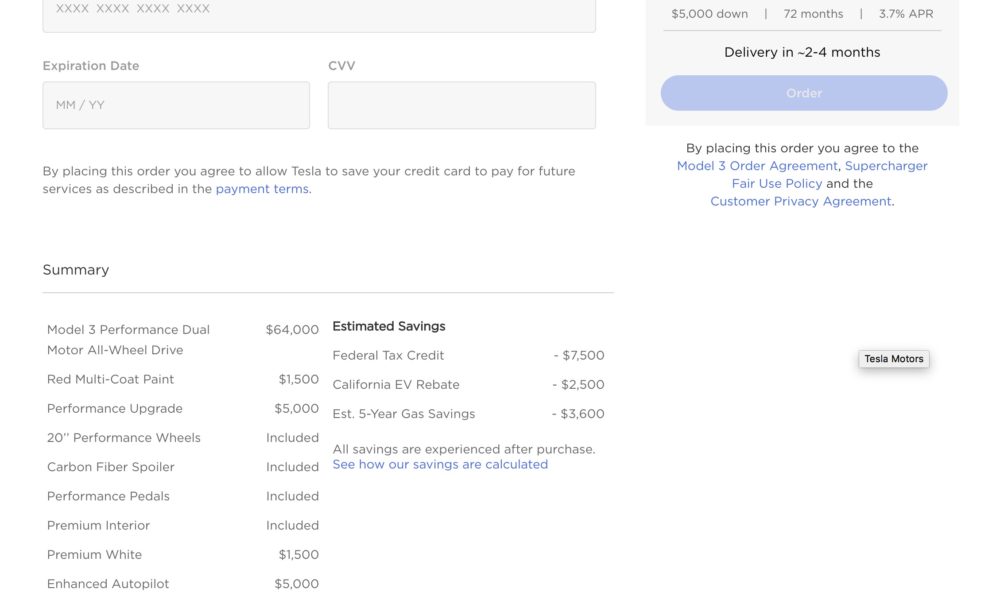Select the Federal Tax Credit label

coord(388,356)
